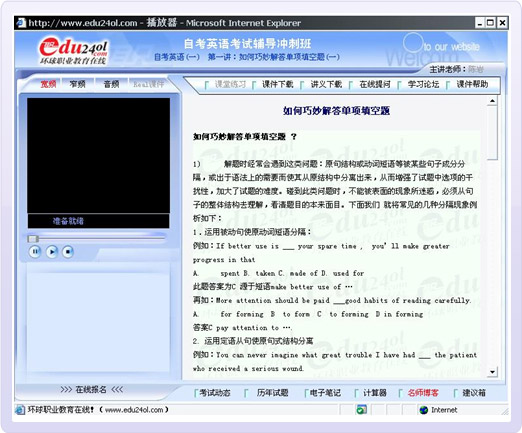Switch to the 宽频 tab
522x433 pixels.
48,84
